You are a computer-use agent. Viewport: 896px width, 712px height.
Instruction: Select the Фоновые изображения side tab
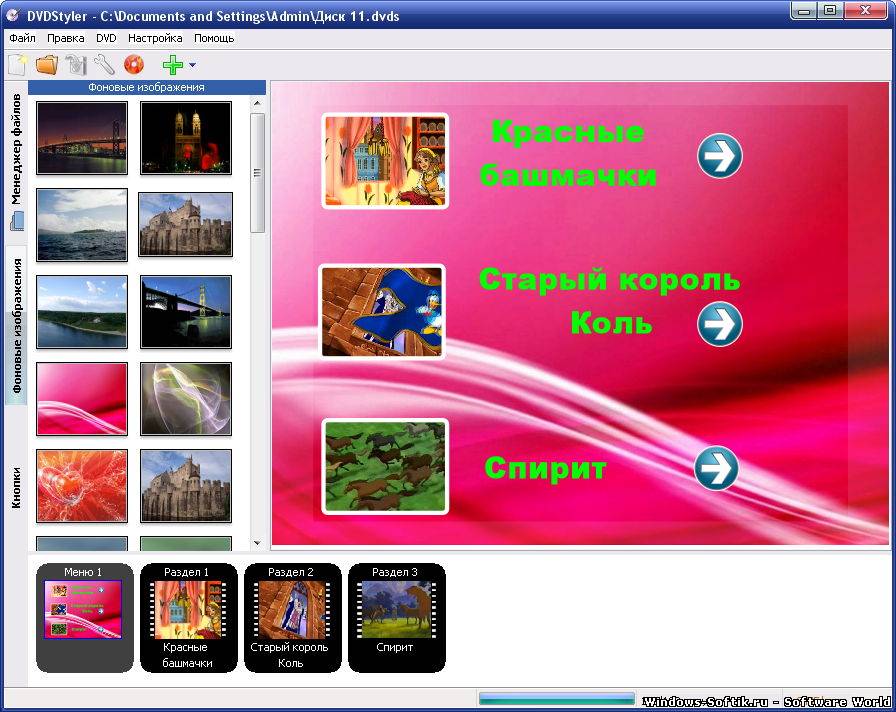[16, 326]
